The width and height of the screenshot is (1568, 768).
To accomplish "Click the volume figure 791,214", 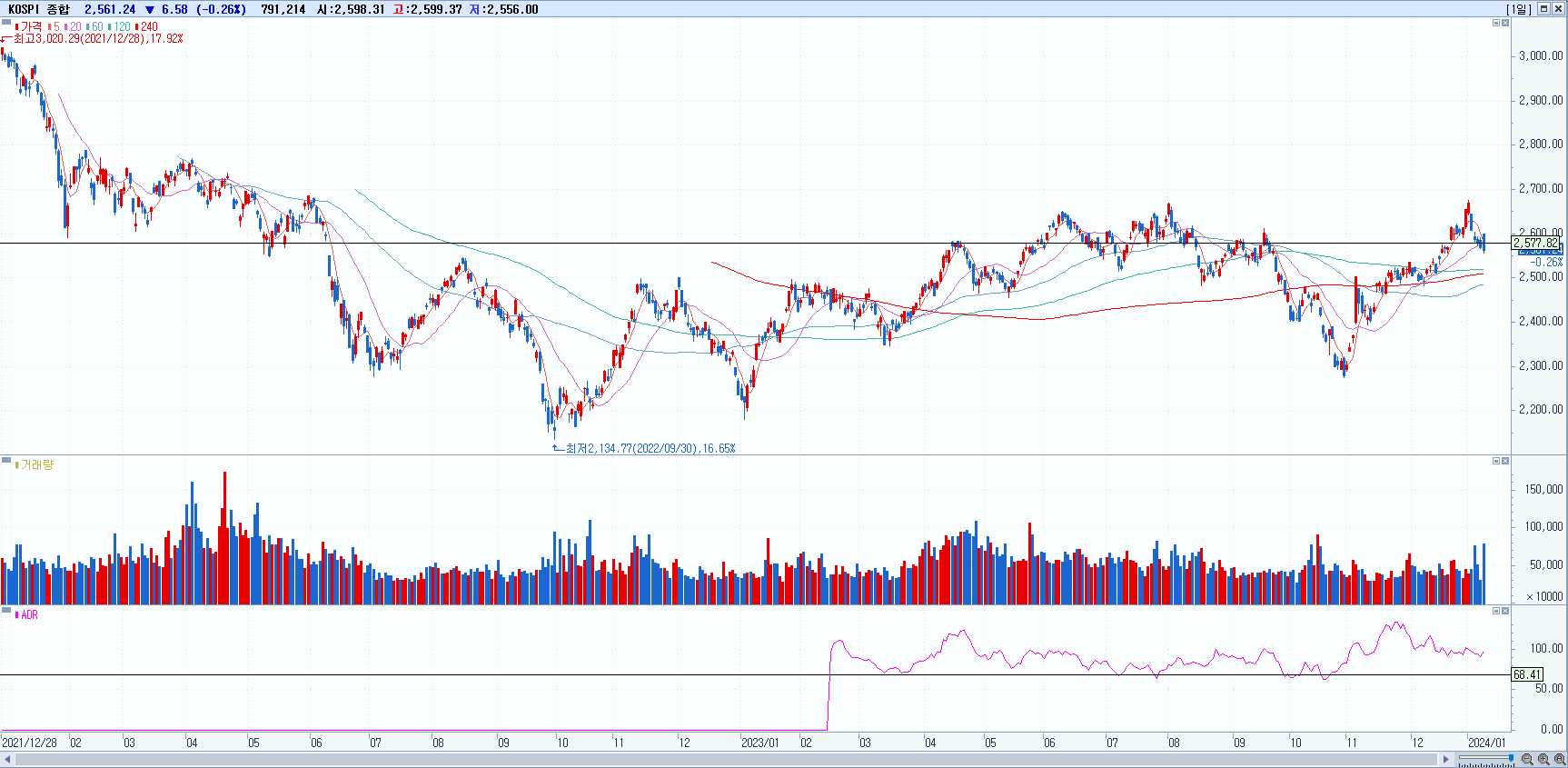I will 283,9.
